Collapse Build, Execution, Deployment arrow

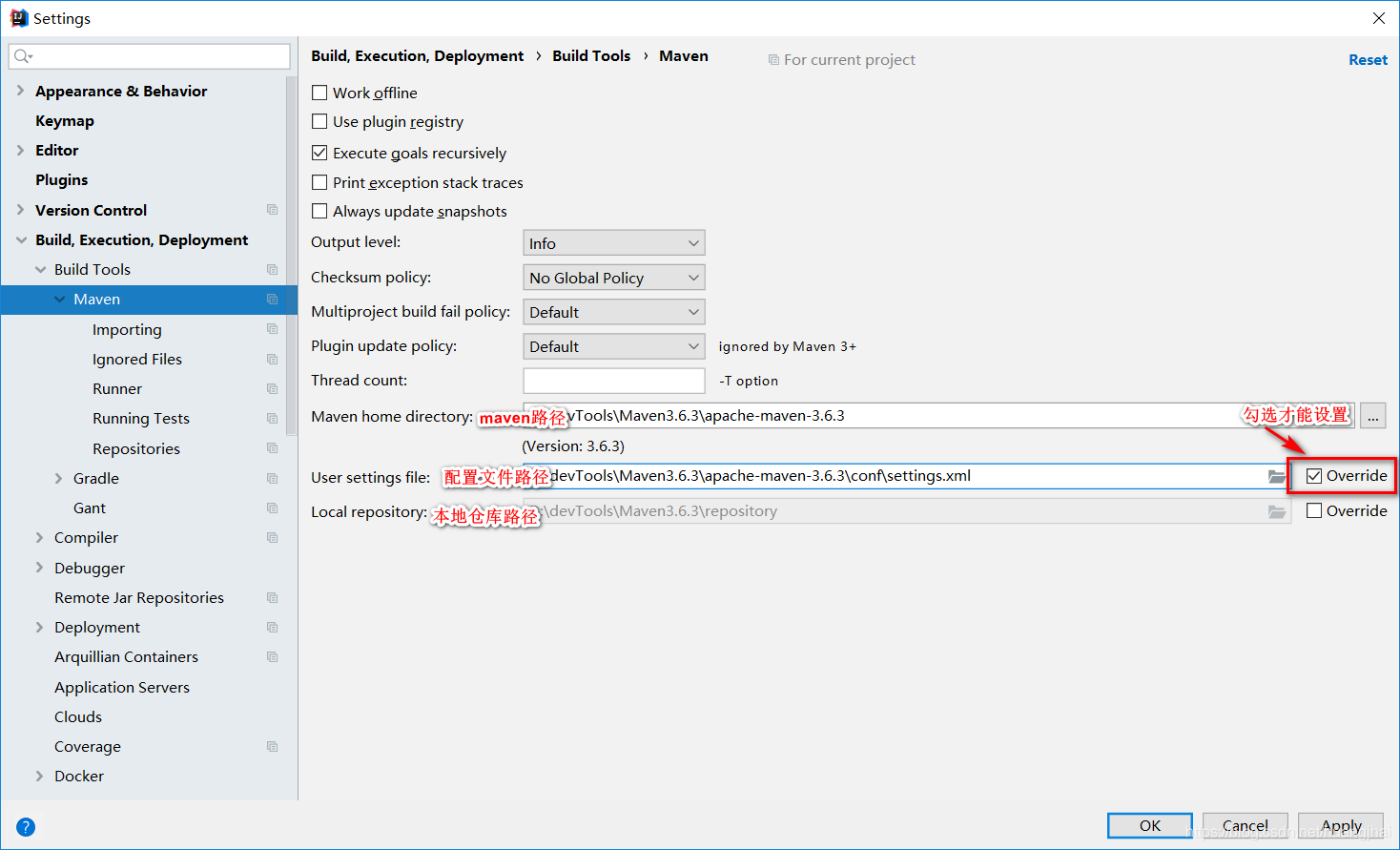coord(21,239)
